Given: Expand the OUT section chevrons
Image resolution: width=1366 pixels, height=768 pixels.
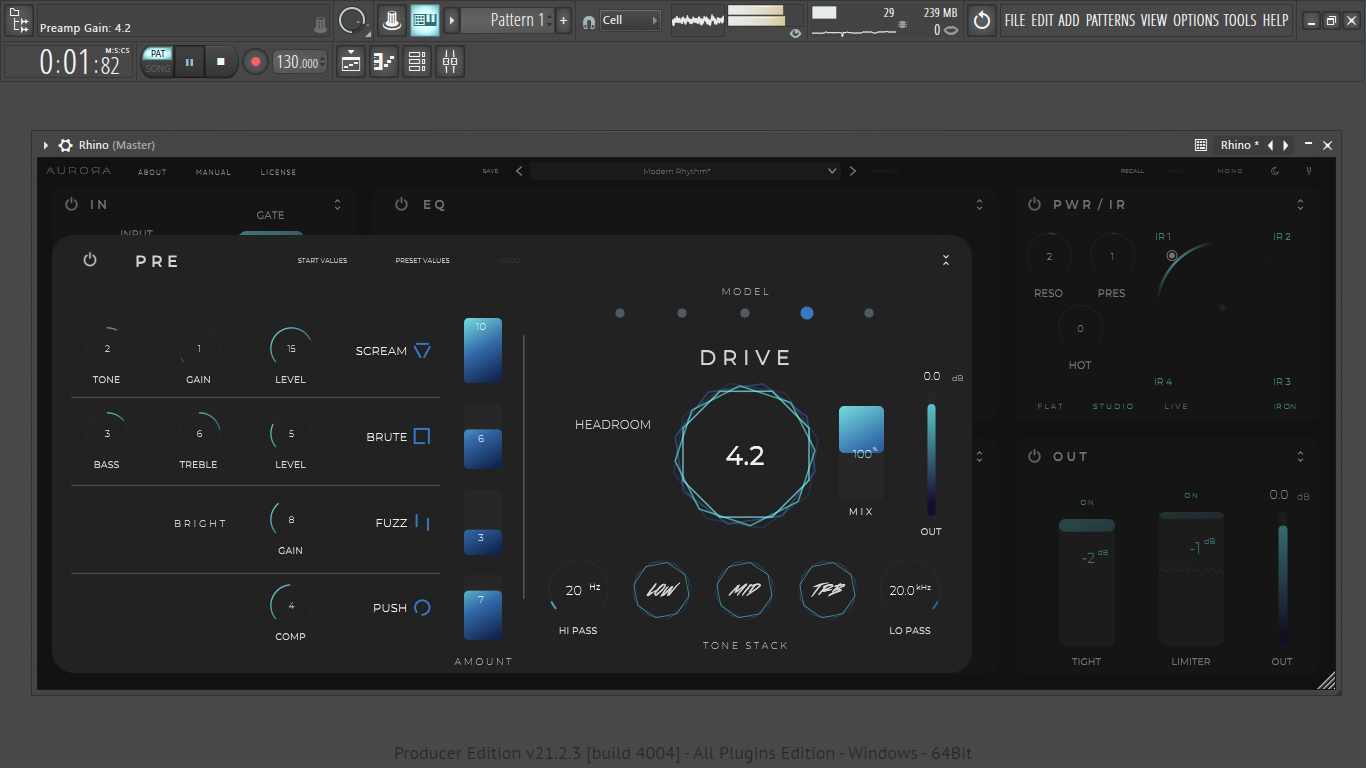Looking at the screenshot, I should tap(1300, 456).
